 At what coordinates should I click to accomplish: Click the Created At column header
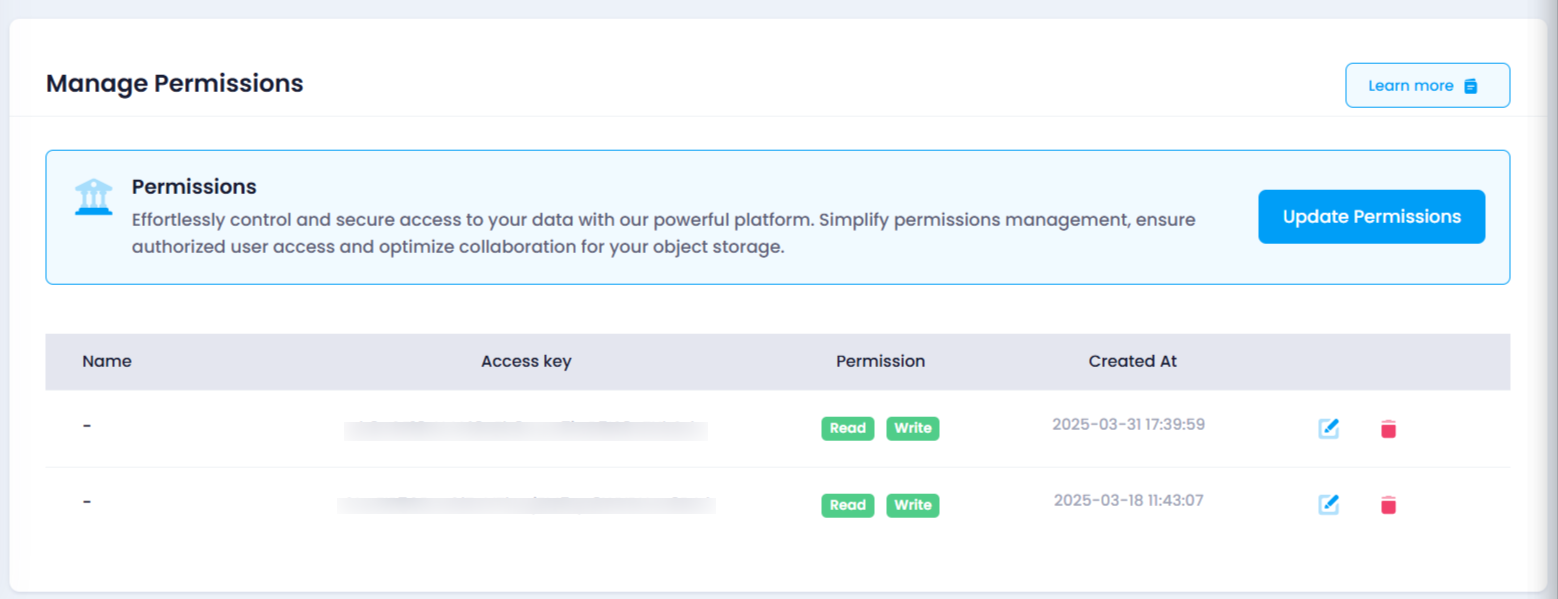pyautogui.click(x=1132, y=361)
